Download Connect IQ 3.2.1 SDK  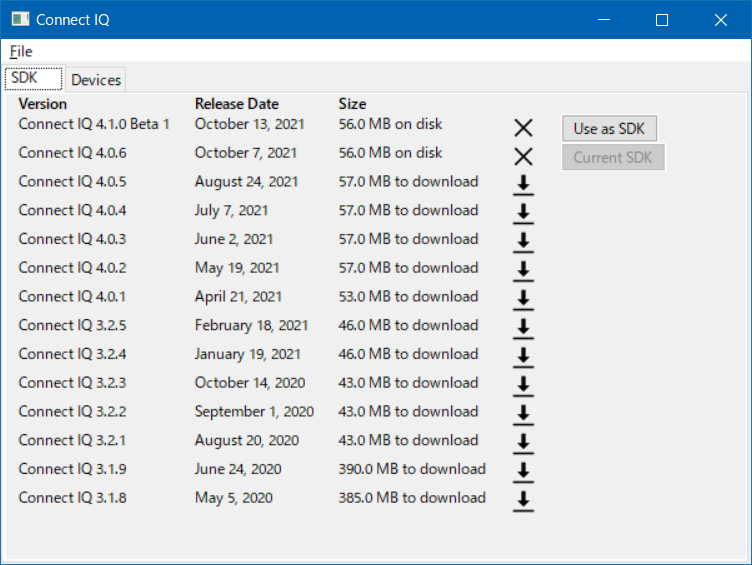click(x=523, y=444)
